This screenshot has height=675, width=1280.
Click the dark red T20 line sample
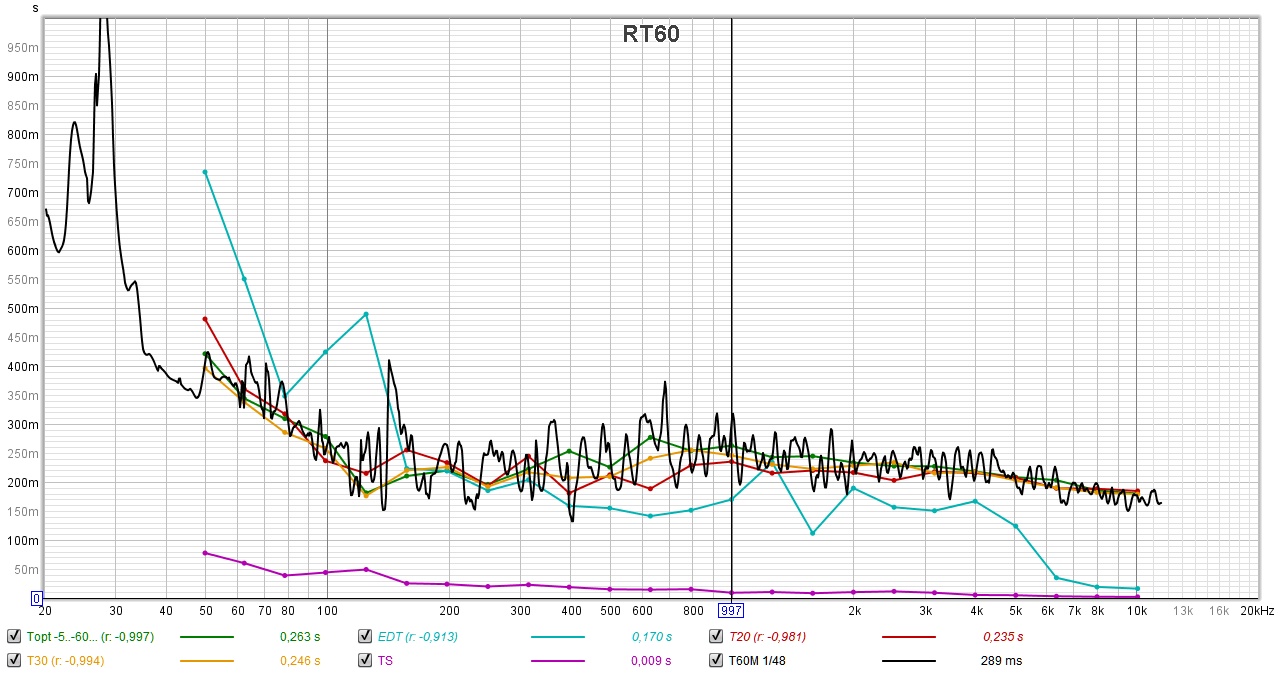coord(909,636)
